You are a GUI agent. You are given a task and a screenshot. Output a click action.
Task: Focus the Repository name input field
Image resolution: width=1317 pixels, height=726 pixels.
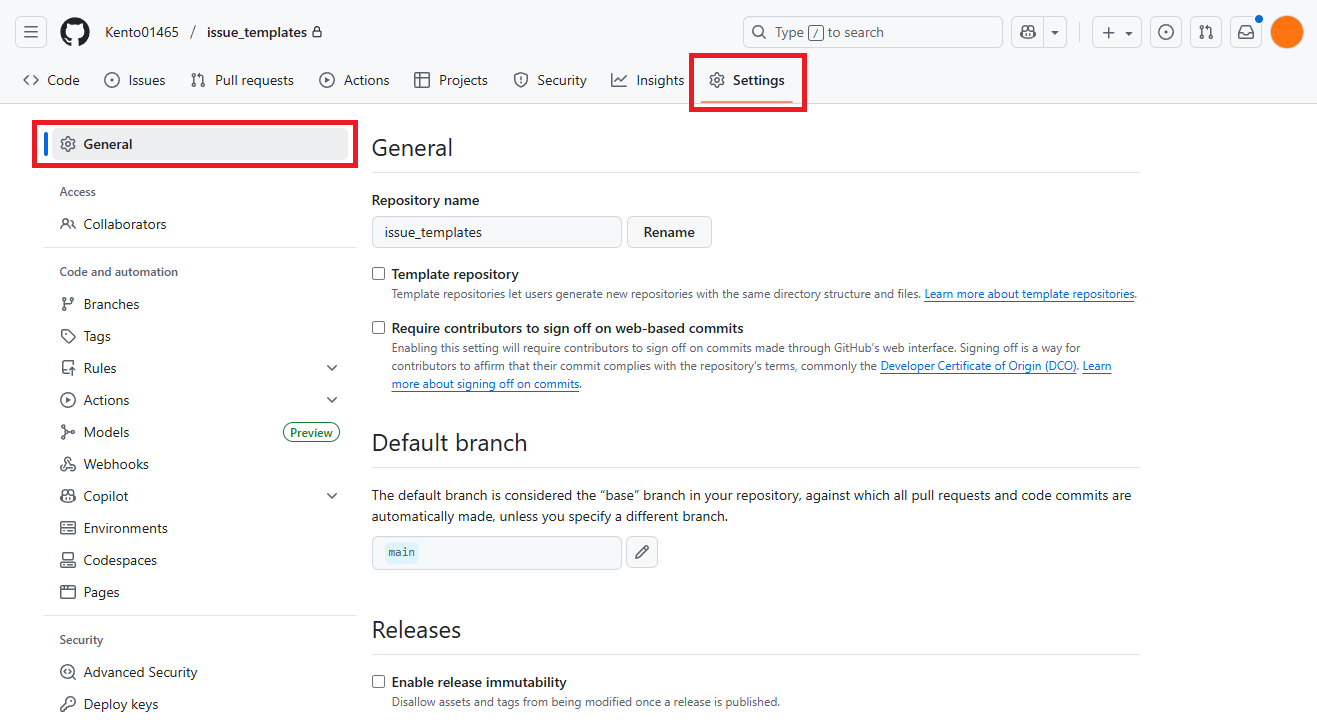coord(497,232)
